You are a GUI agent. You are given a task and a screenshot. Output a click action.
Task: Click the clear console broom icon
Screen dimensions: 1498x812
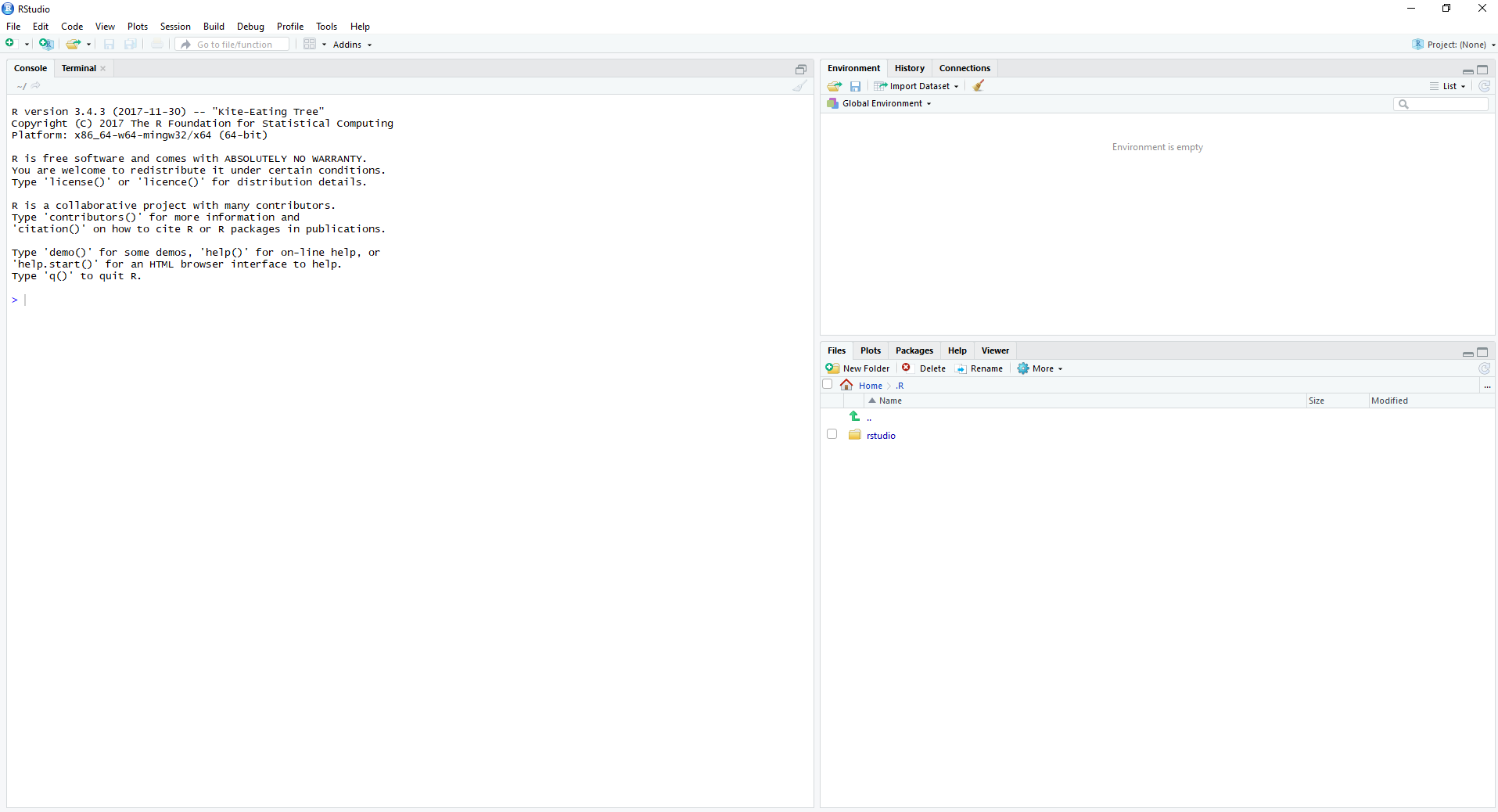tap(799, 86)
